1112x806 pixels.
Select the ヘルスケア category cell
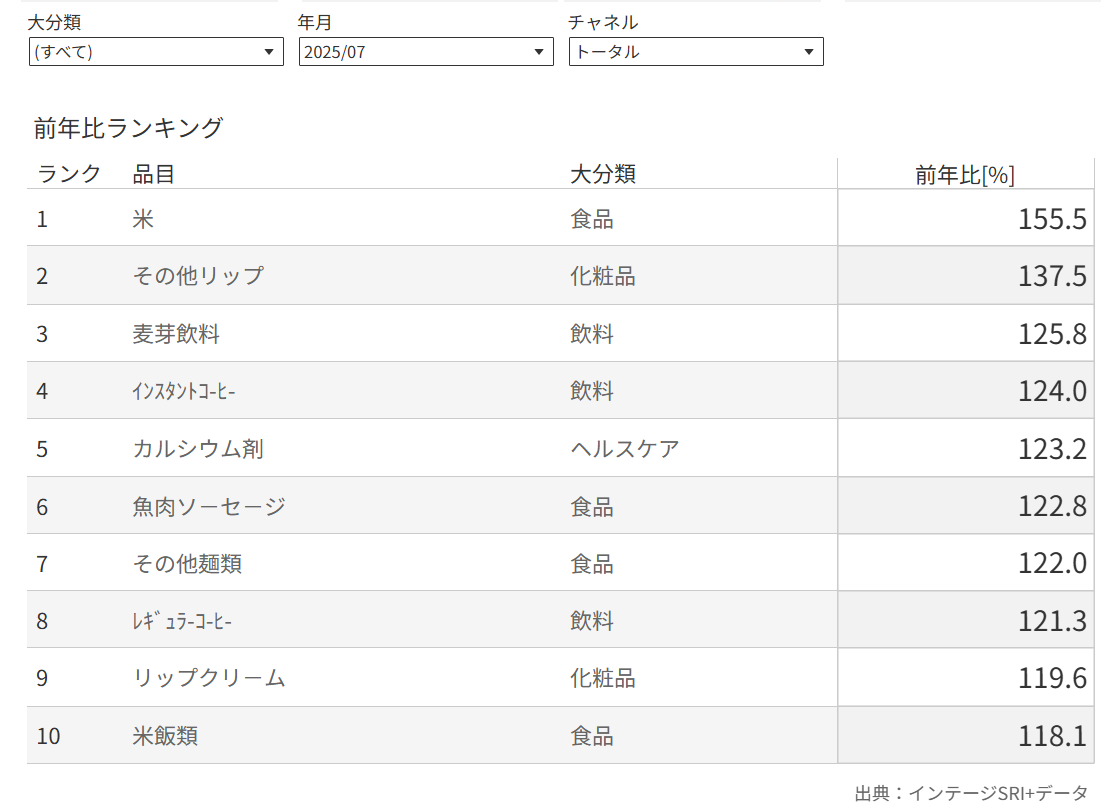tap(625, 449)
